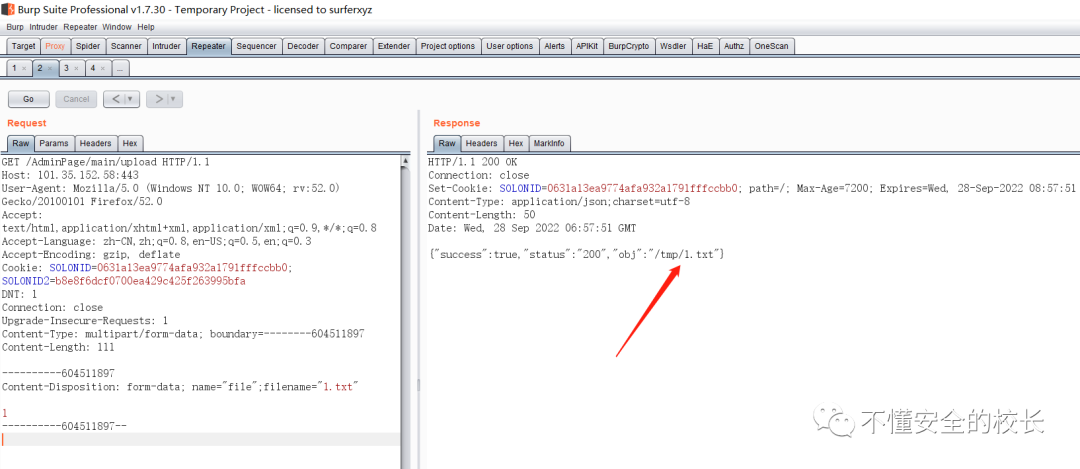Click the DNT: 1 request header

pyautogui.click(x=19, y=294)
